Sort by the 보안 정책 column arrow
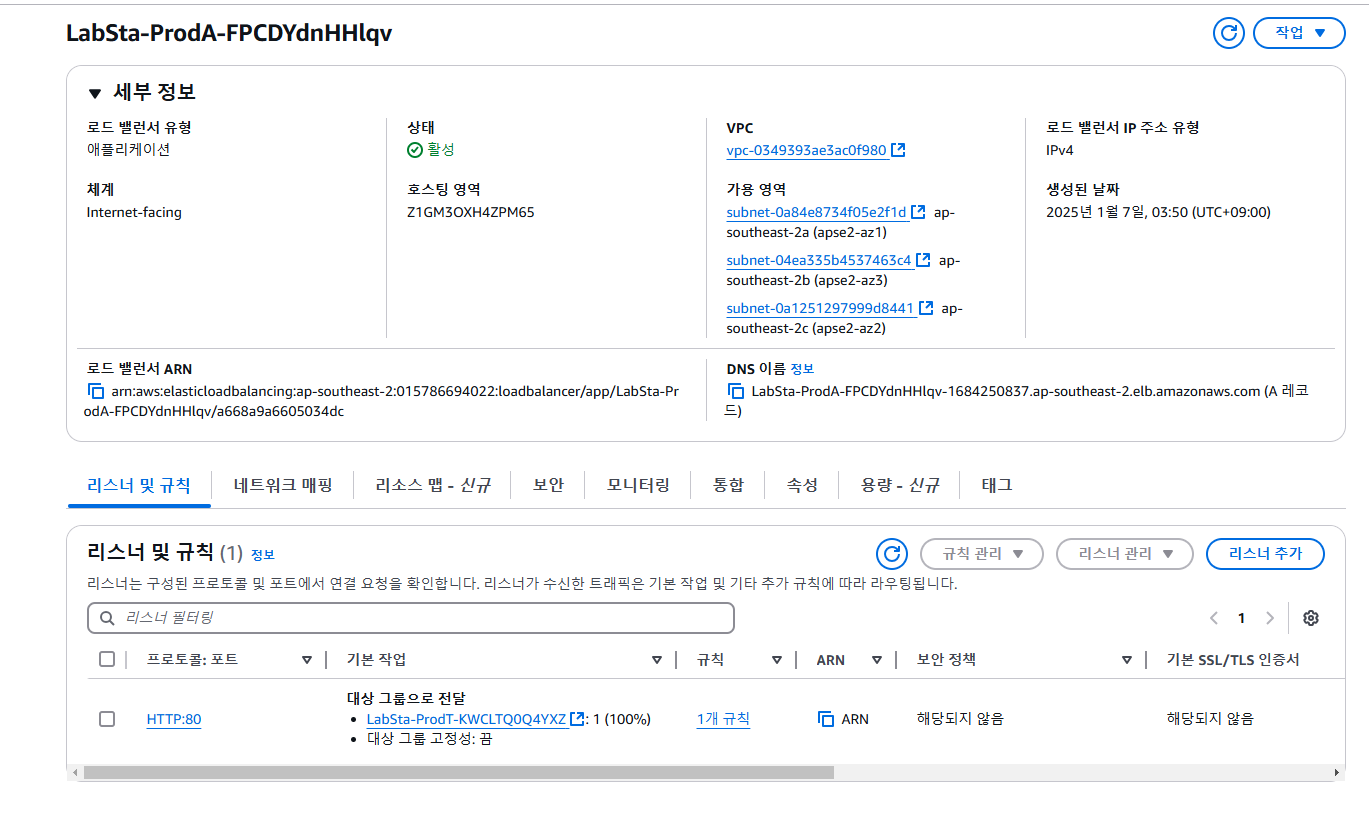Screen dimensions: 1369x817 (1127, 660)
